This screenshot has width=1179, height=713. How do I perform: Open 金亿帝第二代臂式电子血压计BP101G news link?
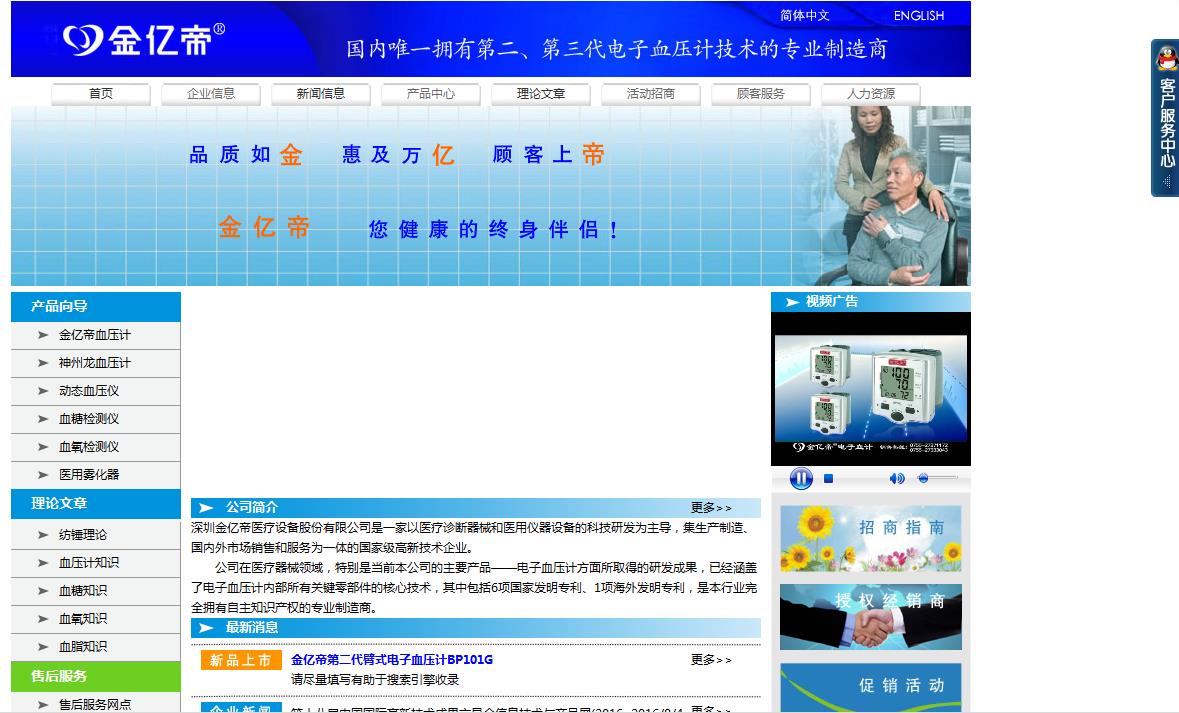392,660
